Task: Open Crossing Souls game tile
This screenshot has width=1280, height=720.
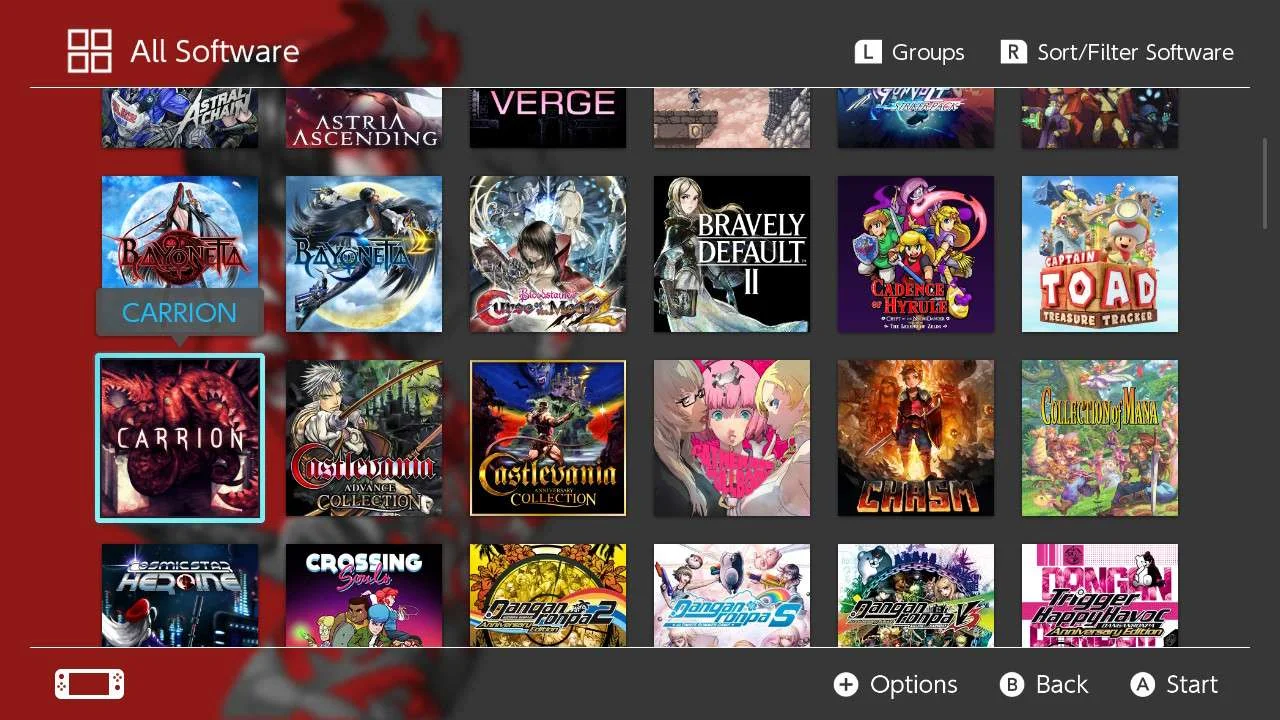Action: 364,595
